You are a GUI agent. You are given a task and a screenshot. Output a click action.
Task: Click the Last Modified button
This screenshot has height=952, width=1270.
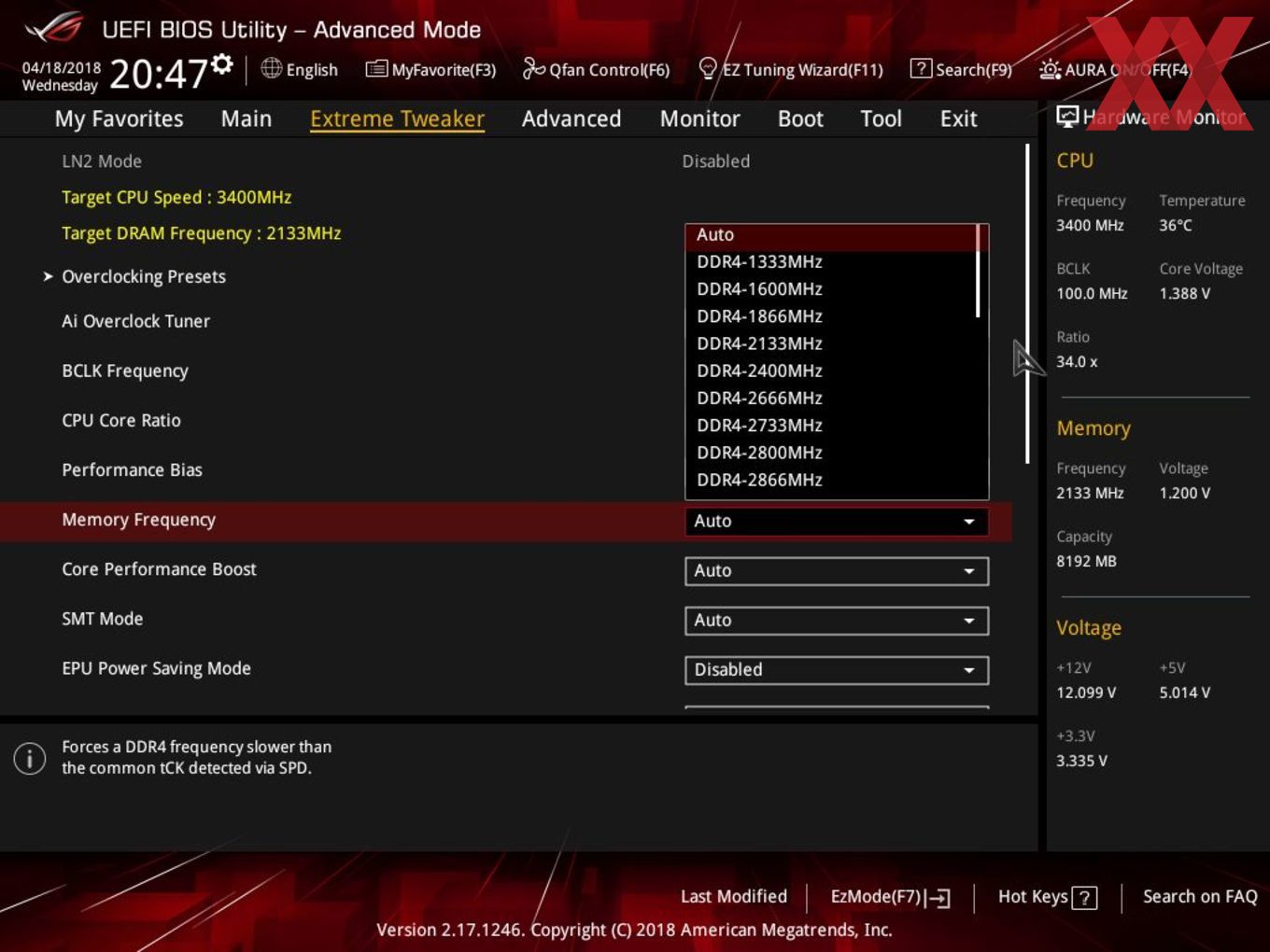pyautogui.click(x=734, y=896)
